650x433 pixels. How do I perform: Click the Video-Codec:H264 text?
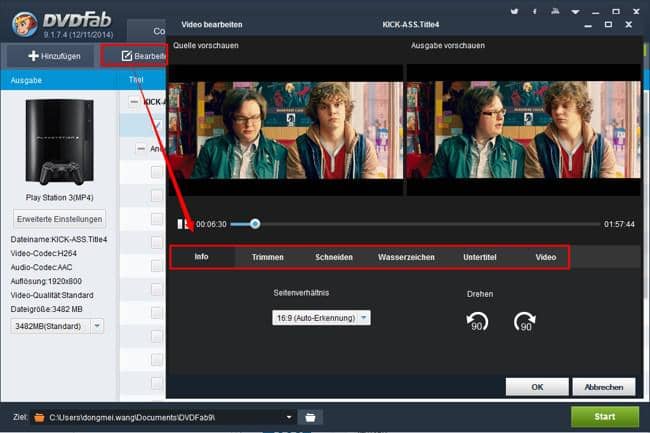click(x=44, y=253)
